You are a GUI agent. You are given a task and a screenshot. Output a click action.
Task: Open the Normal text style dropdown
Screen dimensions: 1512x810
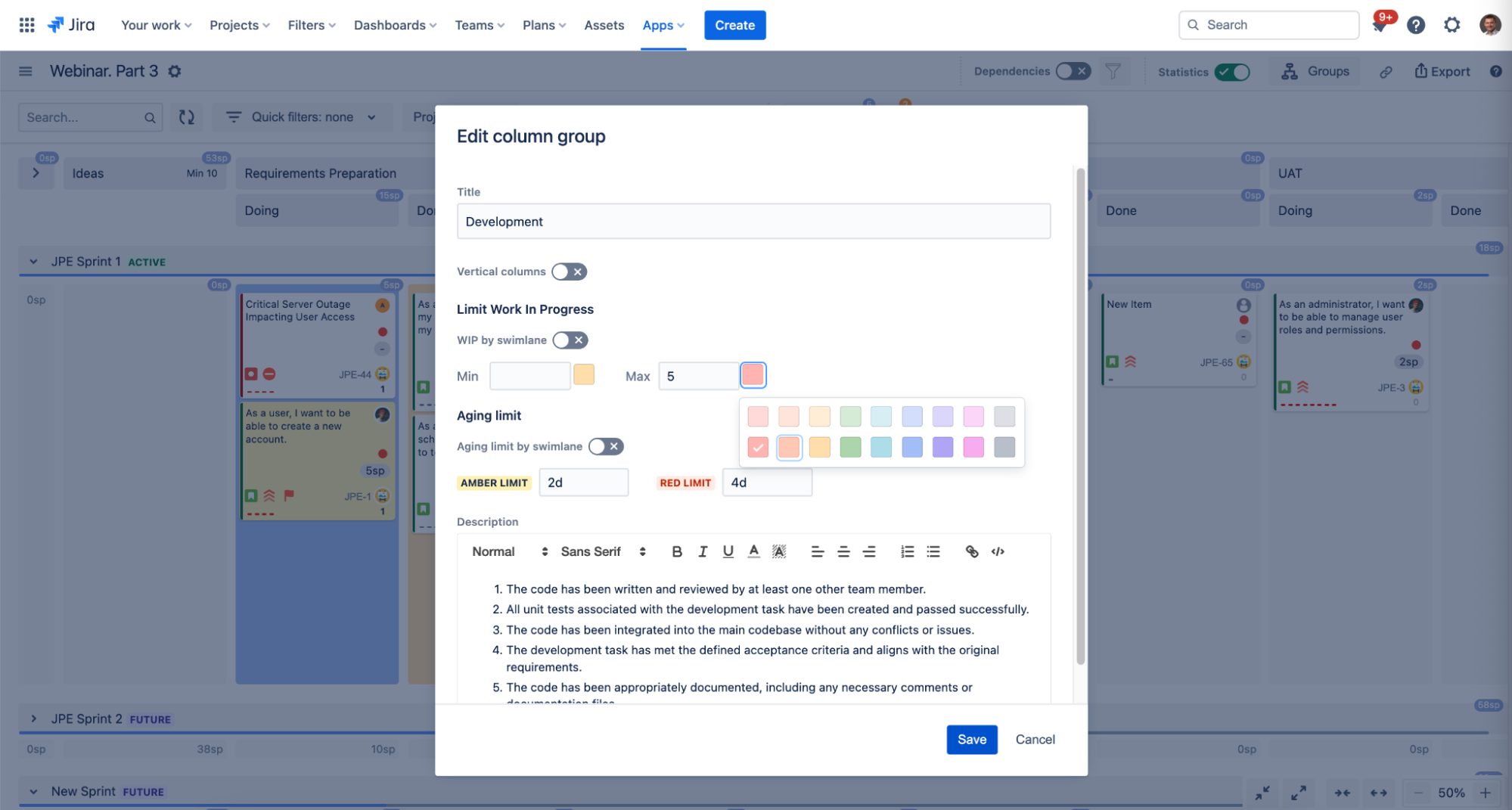[x=509, y=551]
